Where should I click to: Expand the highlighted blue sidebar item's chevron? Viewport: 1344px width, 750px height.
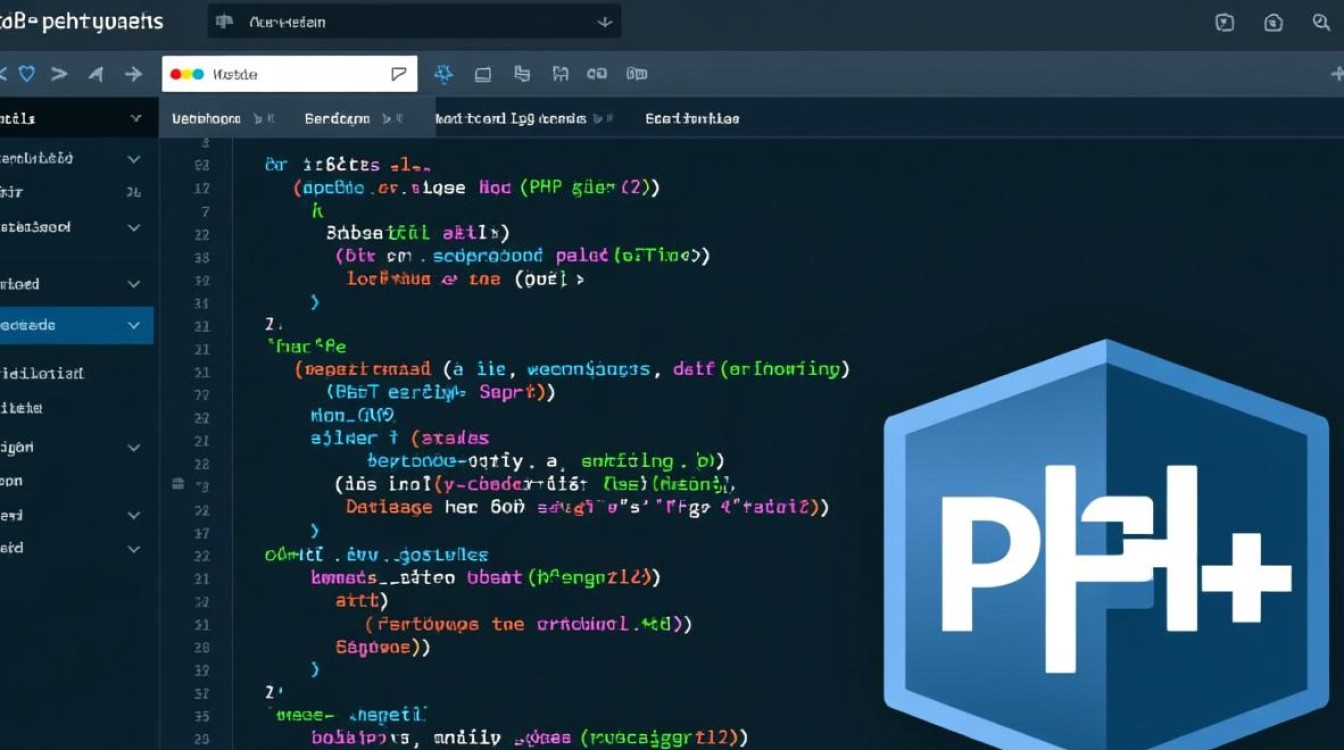[134, 324]
